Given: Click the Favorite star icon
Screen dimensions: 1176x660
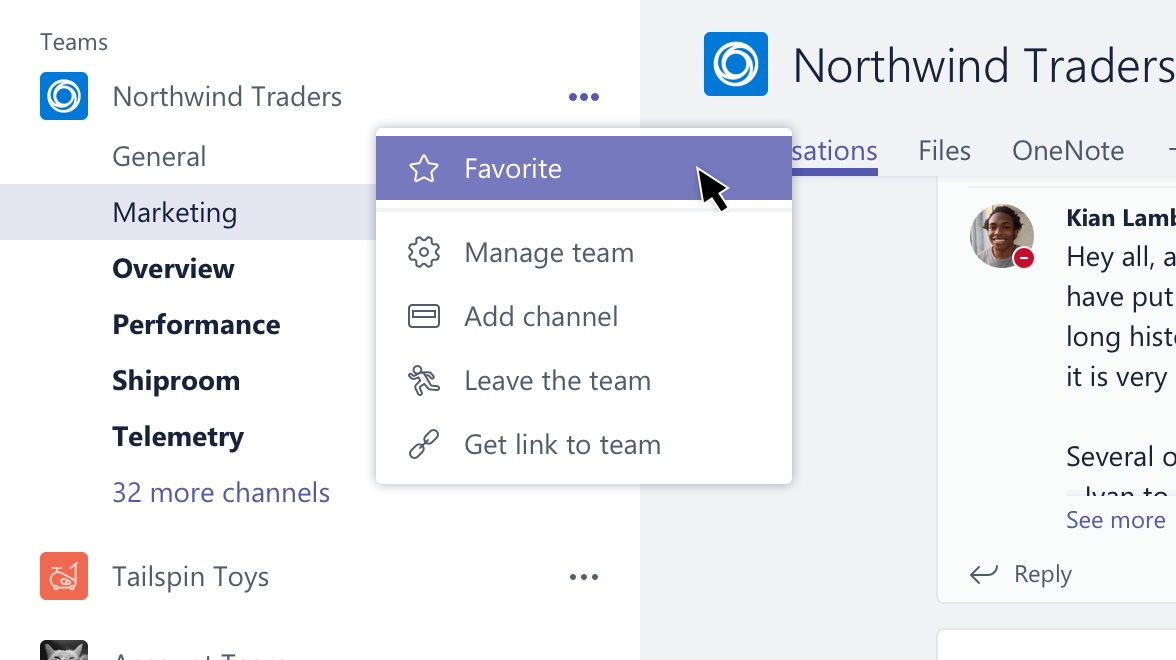Looking at the screenshot, I should pos(424,169).
